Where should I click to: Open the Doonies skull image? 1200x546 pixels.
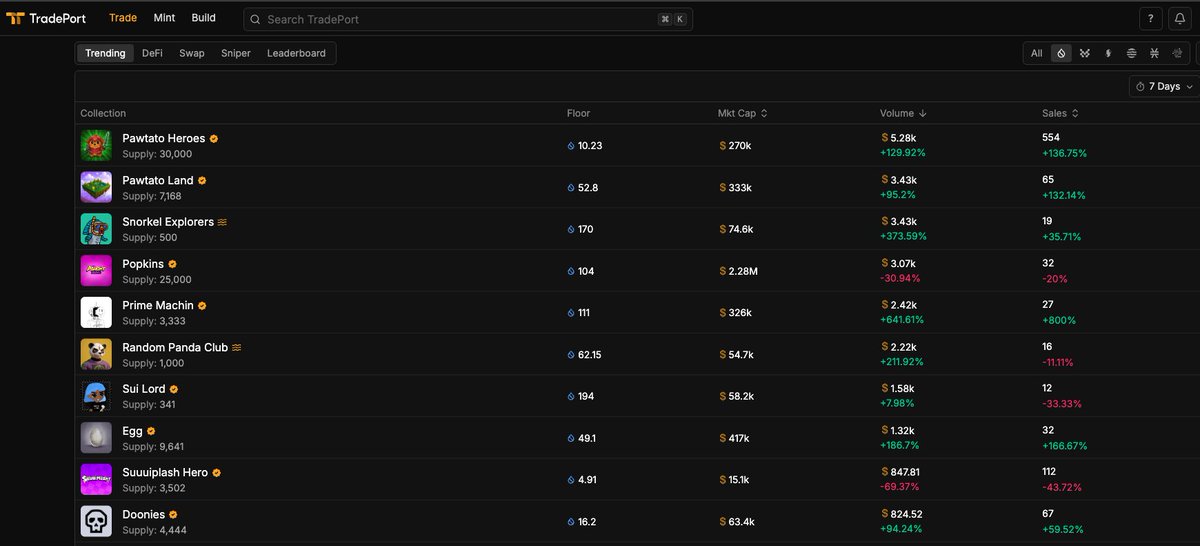click(96, 522)
